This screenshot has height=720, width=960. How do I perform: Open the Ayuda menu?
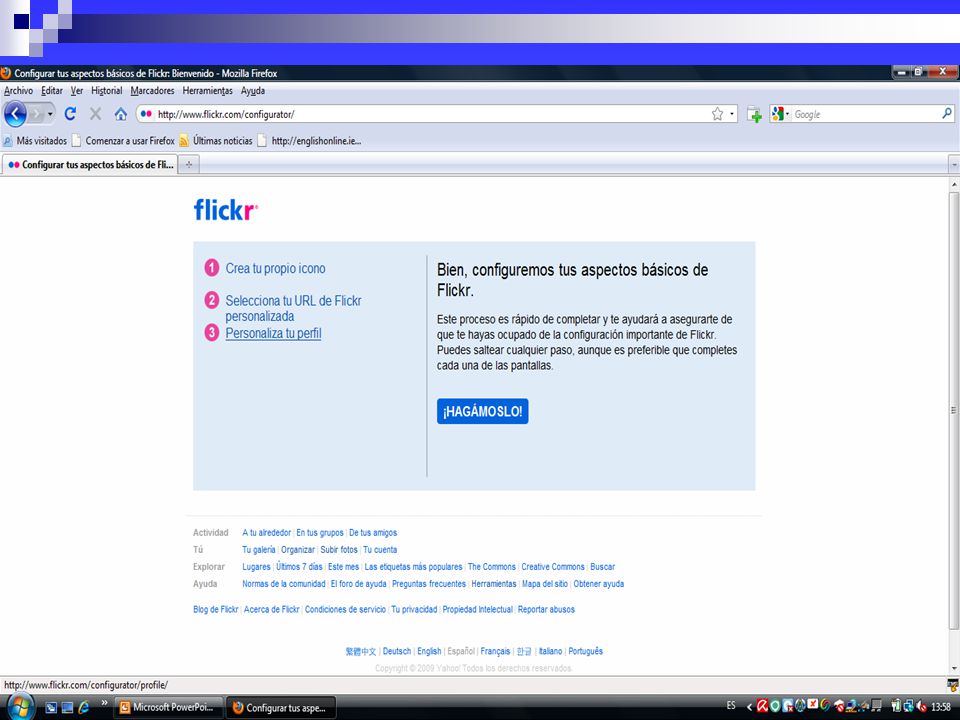[253, 91]
